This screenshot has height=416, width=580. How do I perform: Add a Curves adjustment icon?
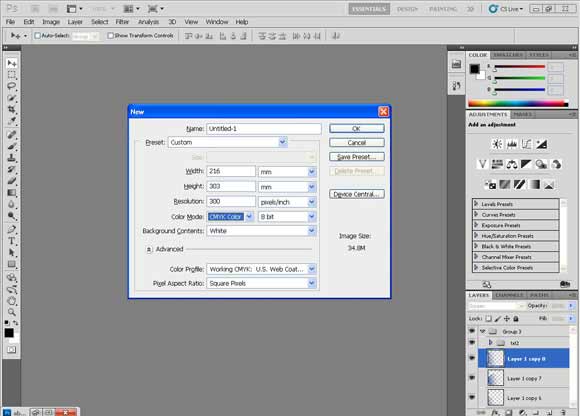(526, 144)
